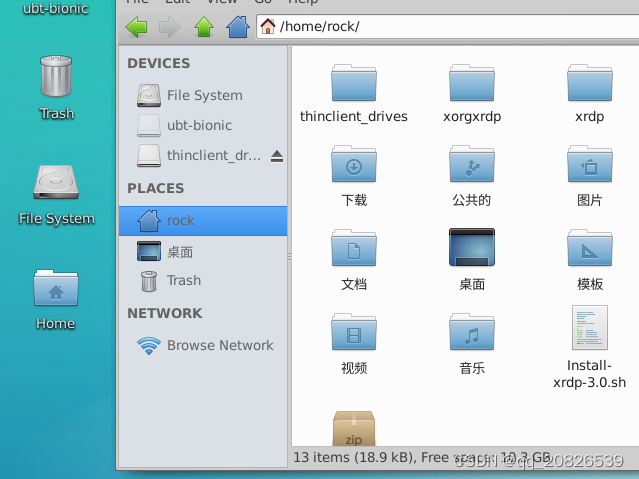Open home folder via toolbar house icon
The width and height of the screenshot is (639, 479).
pos(238,27)
